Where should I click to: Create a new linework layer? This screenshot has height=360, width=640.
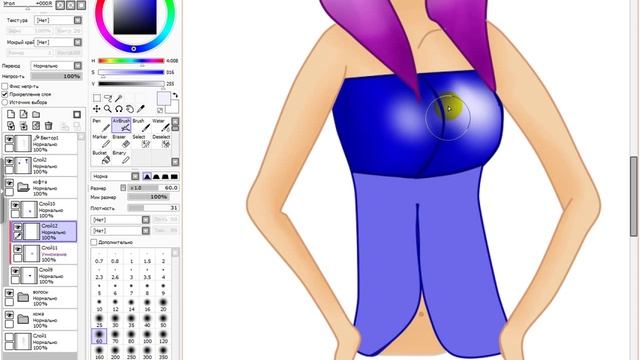tap(24, 114)
